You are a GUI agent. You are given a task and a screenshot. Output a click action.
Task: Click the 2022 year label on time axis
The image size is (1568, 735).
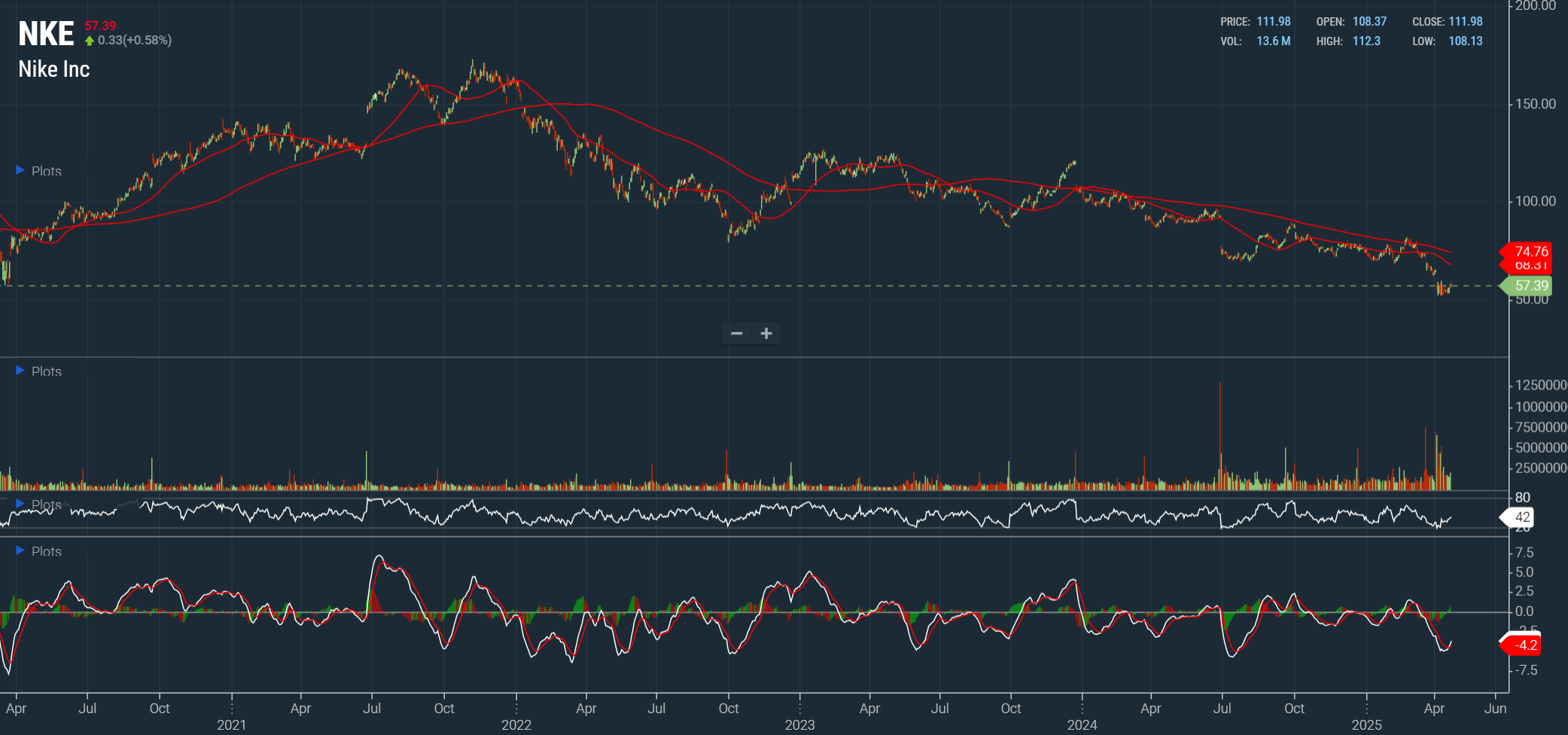click(x=516, y=725)
